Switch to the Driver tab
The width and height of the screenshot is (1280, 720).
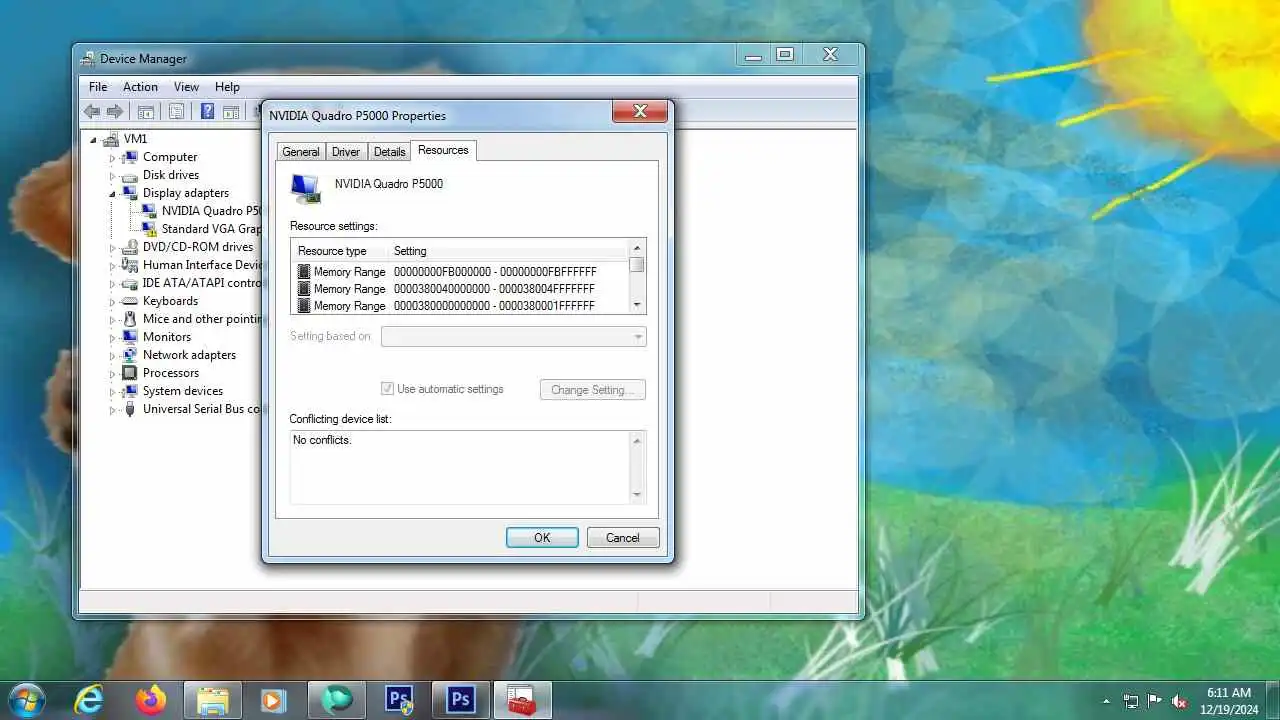(x=346, y=152)
